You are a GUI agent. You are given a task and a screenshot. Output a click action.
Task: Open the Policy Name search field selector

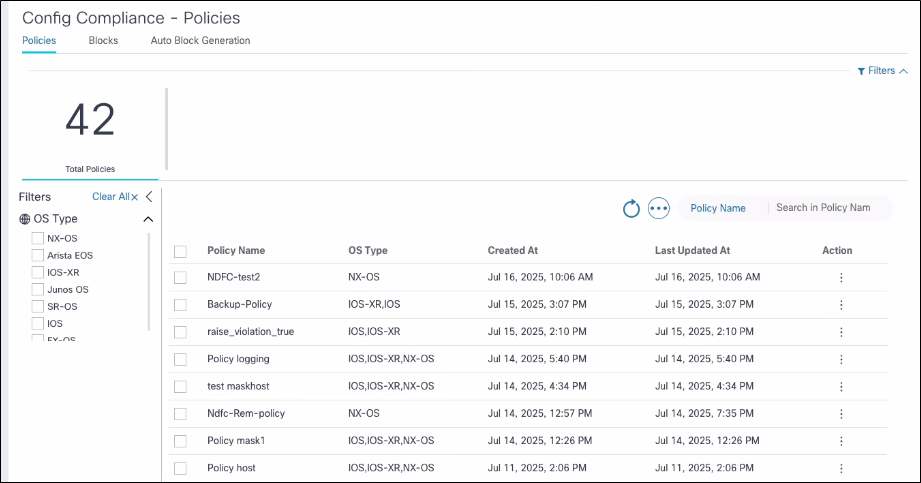click(718, 208)
